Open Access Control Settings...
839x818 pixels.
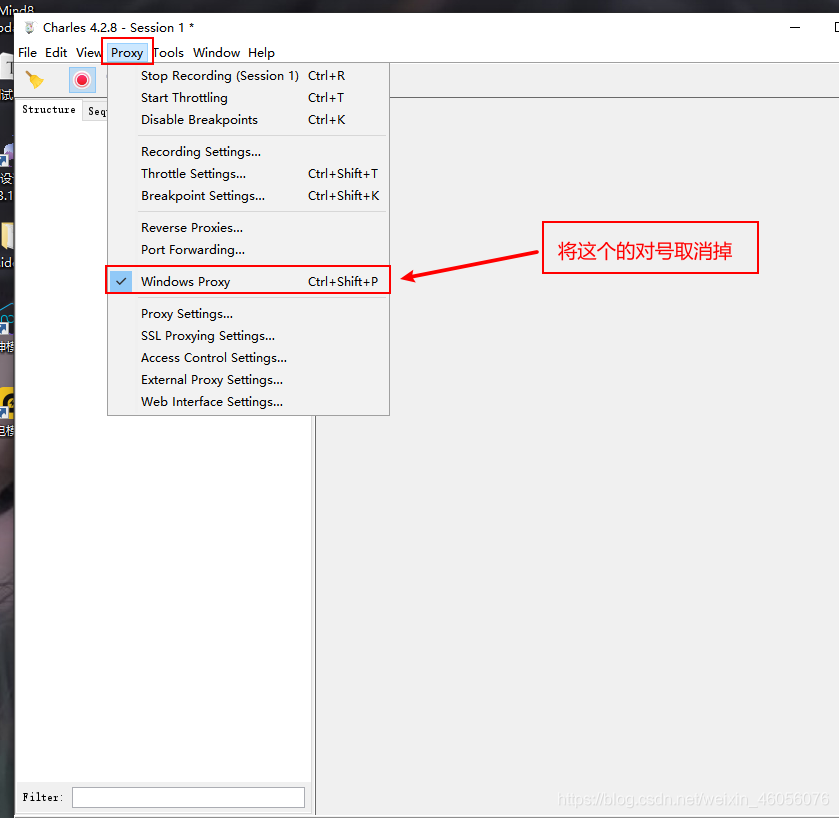[x=248, y=358]
